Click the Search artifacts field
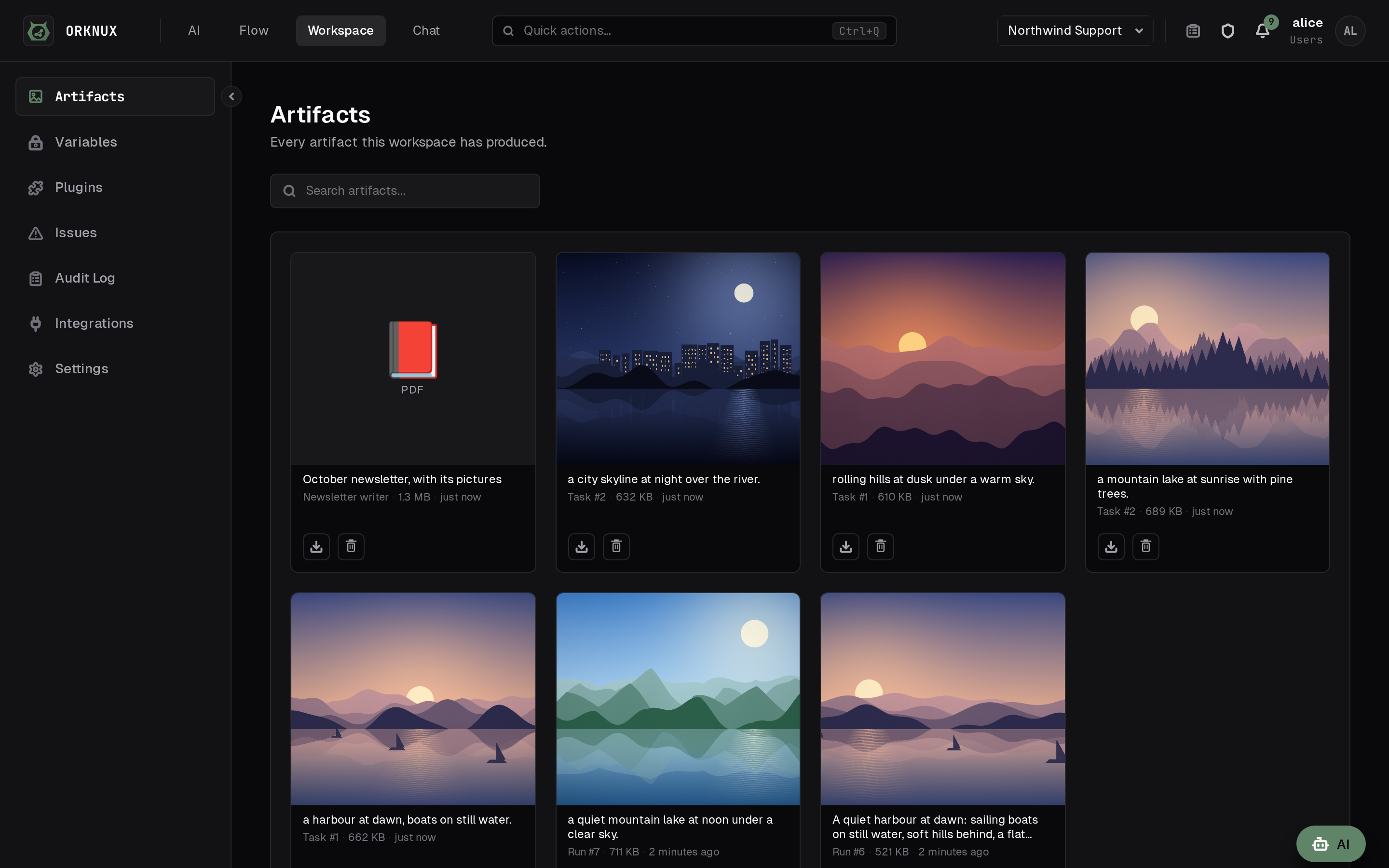1389x868 pixels. pyautogui.click(x=405, y=190)
